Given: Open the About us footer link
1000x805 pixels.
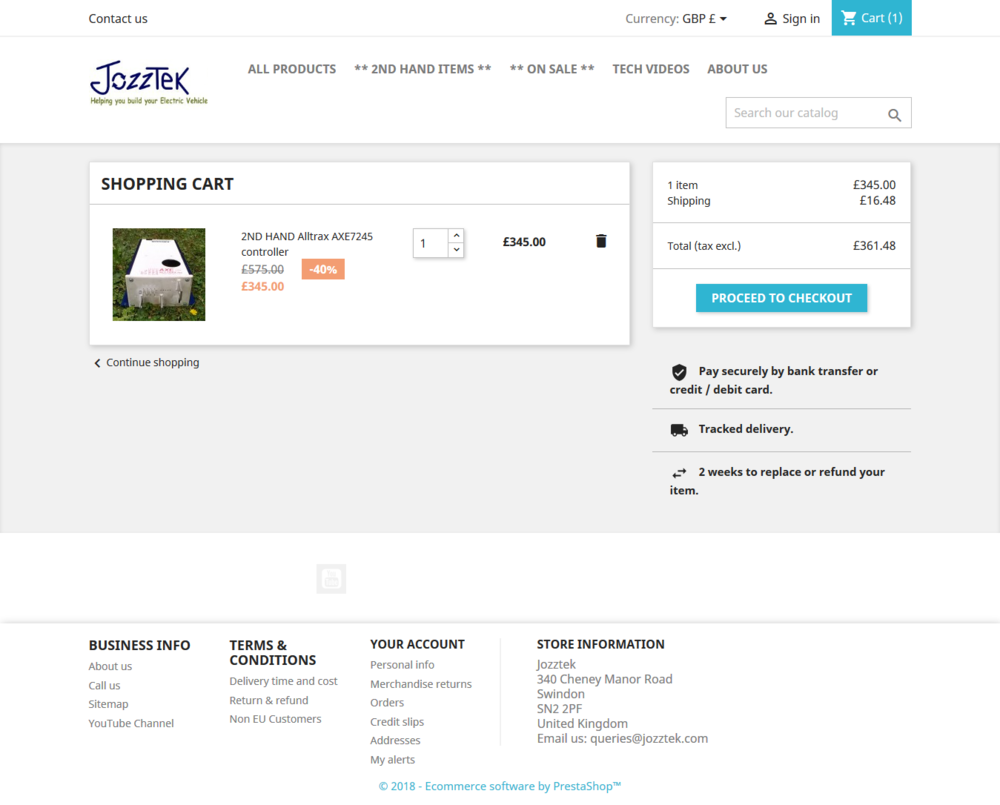Looking at the screenshot, I should pos(110,666).
